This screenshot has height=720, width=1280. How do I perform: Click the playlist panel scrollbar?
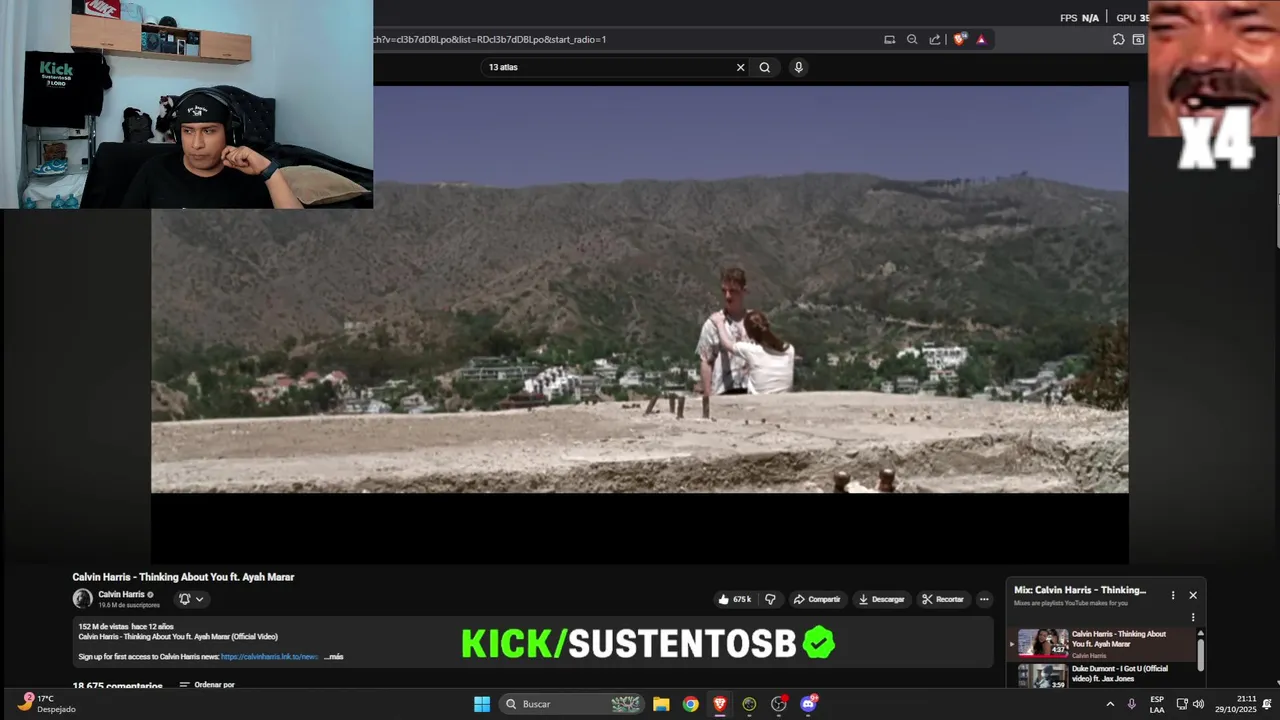point(1201,655)
